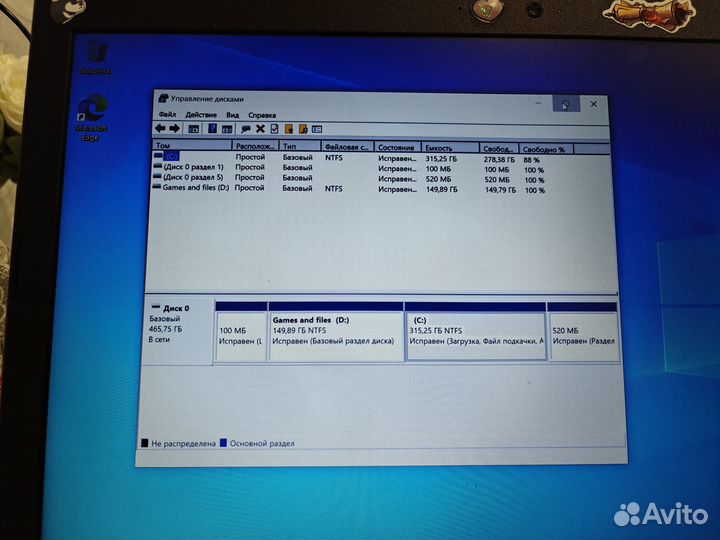This screenshot has width=720, height=540.
Task: Sort by the Свобод... column header
Action: pos(499,149)
